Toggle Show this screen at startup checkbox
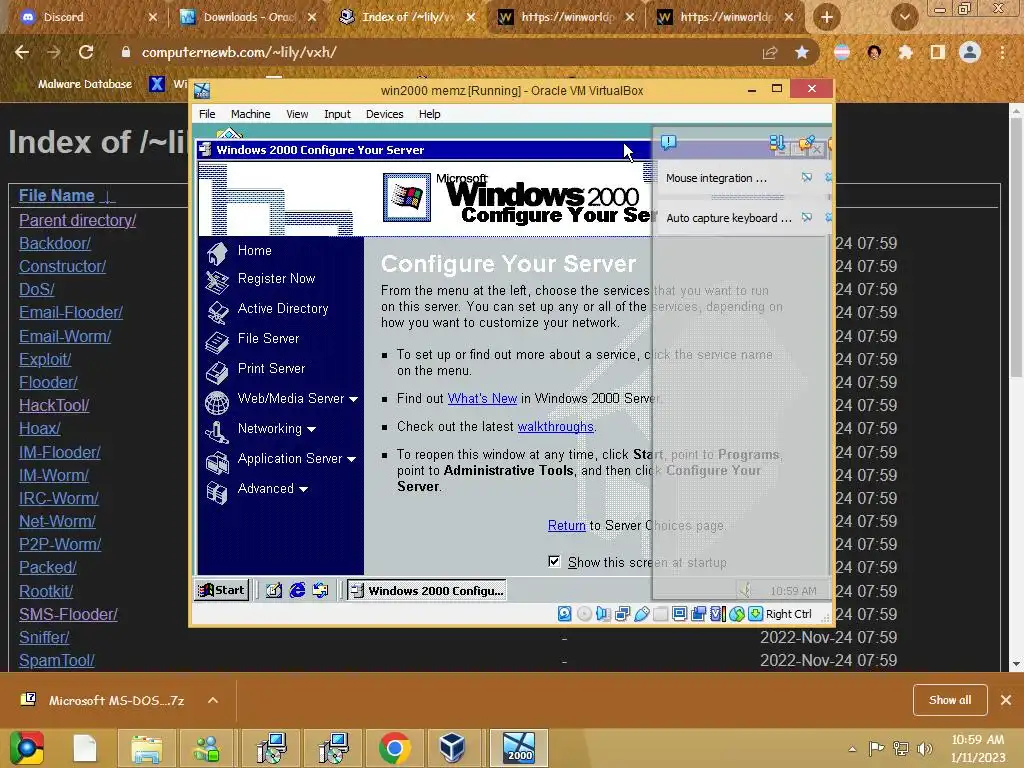Viewport: 1024px width, 768px height. (x=554, y=562)
